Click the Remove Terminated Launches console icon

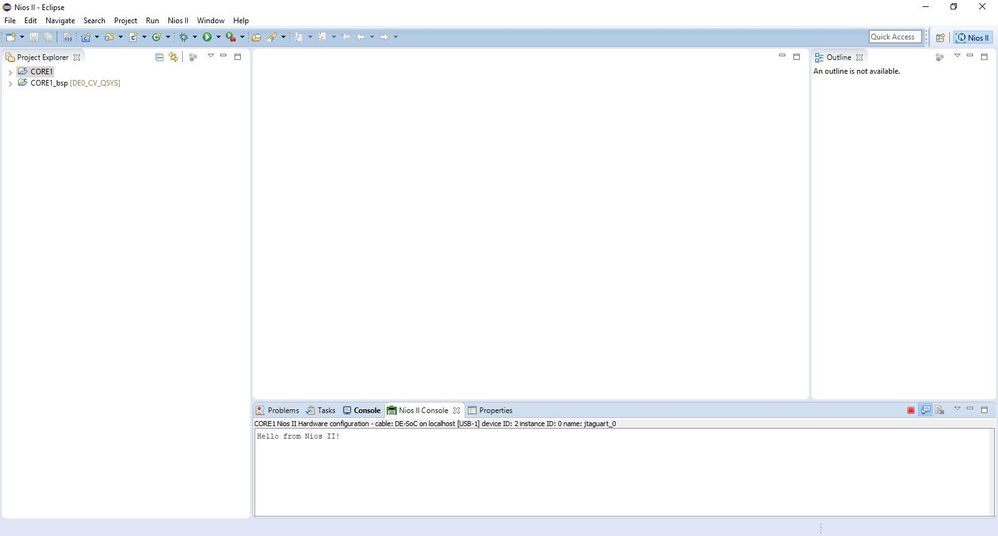coord(940,411)
